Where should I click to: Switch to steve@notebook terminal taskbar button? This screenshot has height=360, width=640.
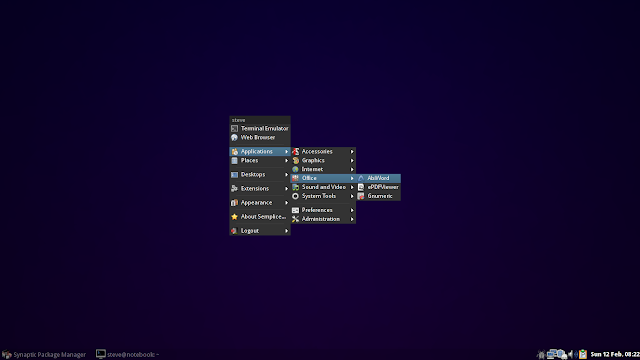[128, 354]
